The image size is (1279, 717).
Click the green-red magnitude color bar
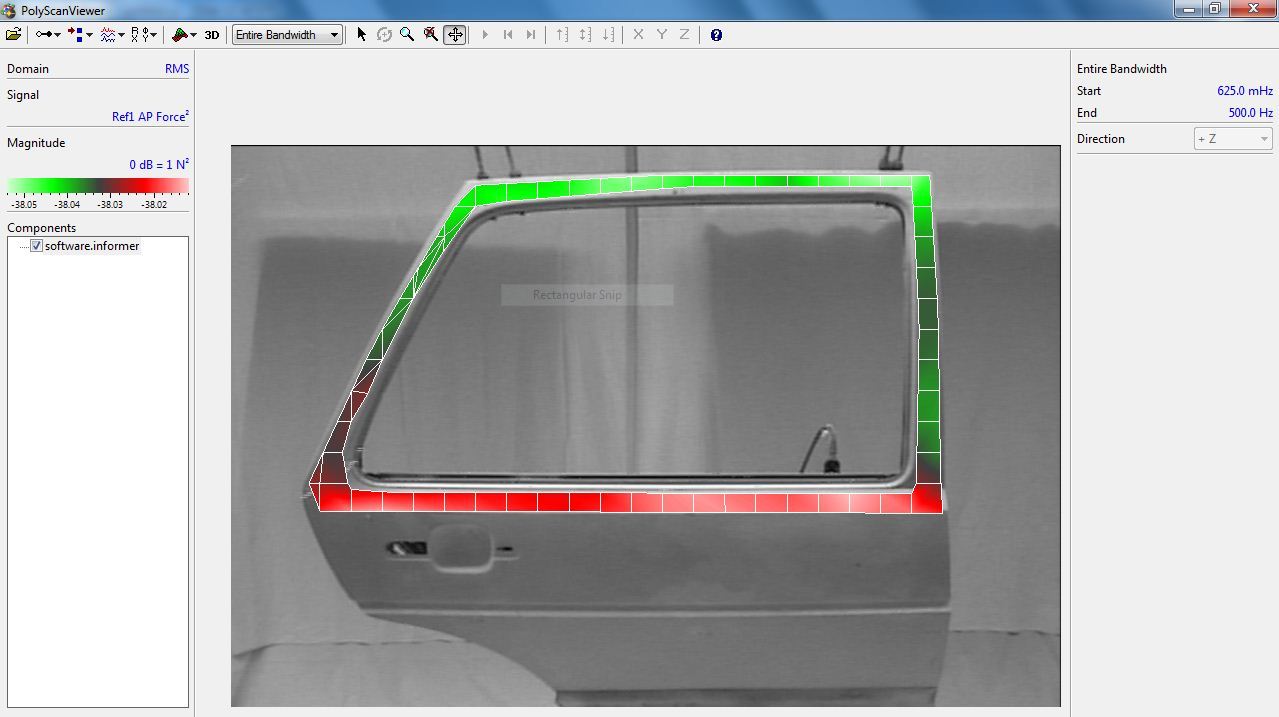coord(98,186)
